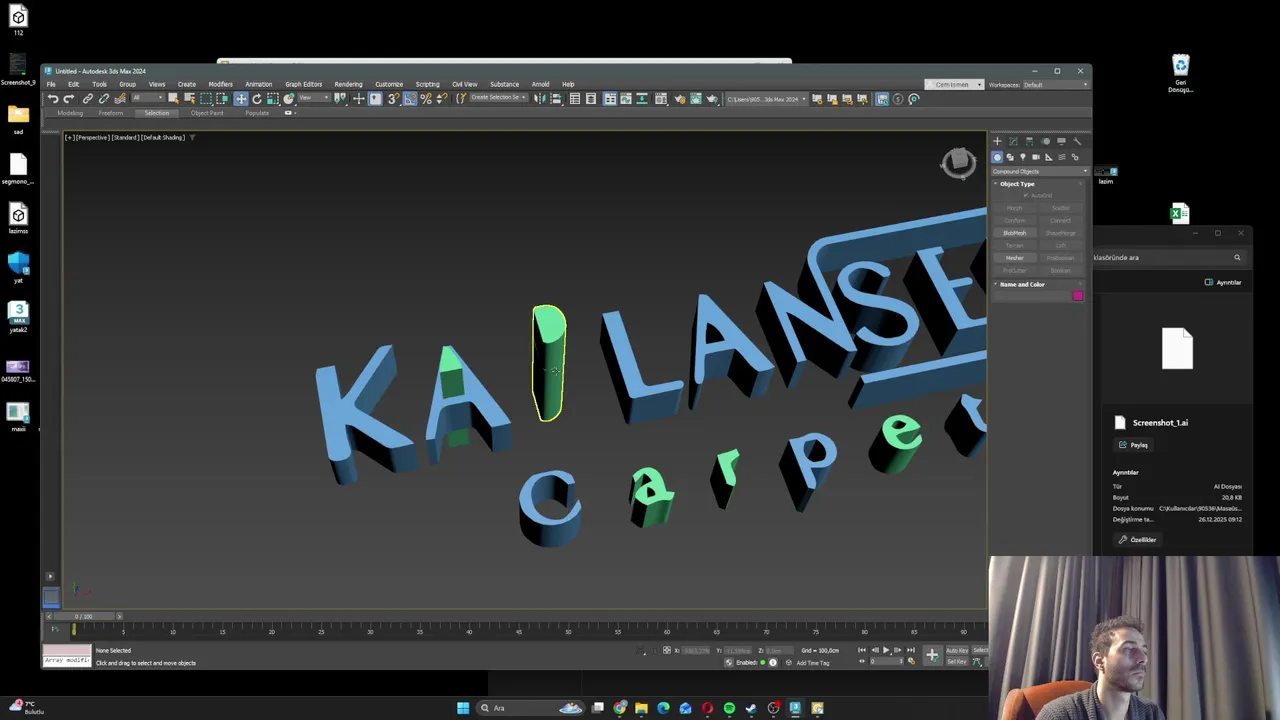The width and height of the screenshot is (1280, 720).
Task: Click the Undo arrow icon
Action: [53, 98]
